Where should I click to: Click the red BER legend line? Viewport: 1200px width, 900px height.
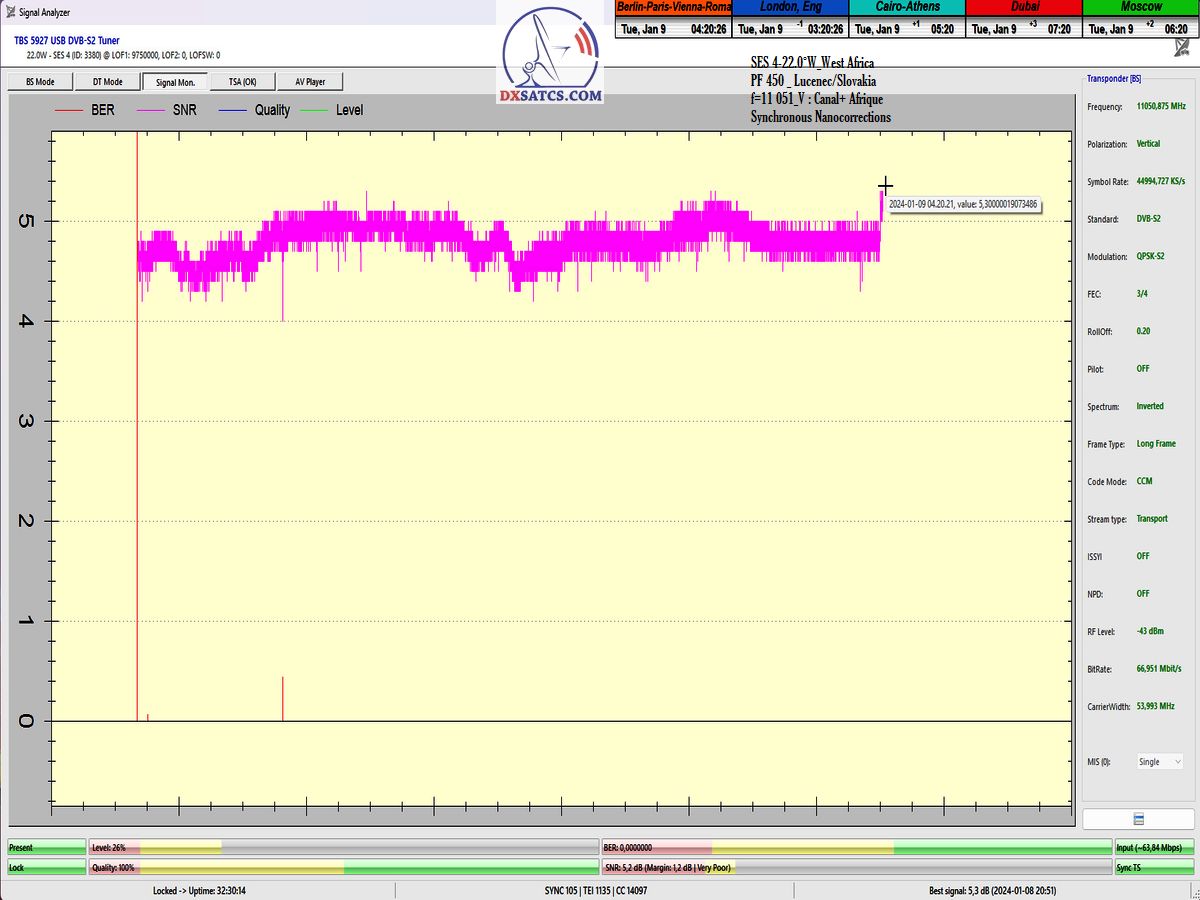coord(68,110)
